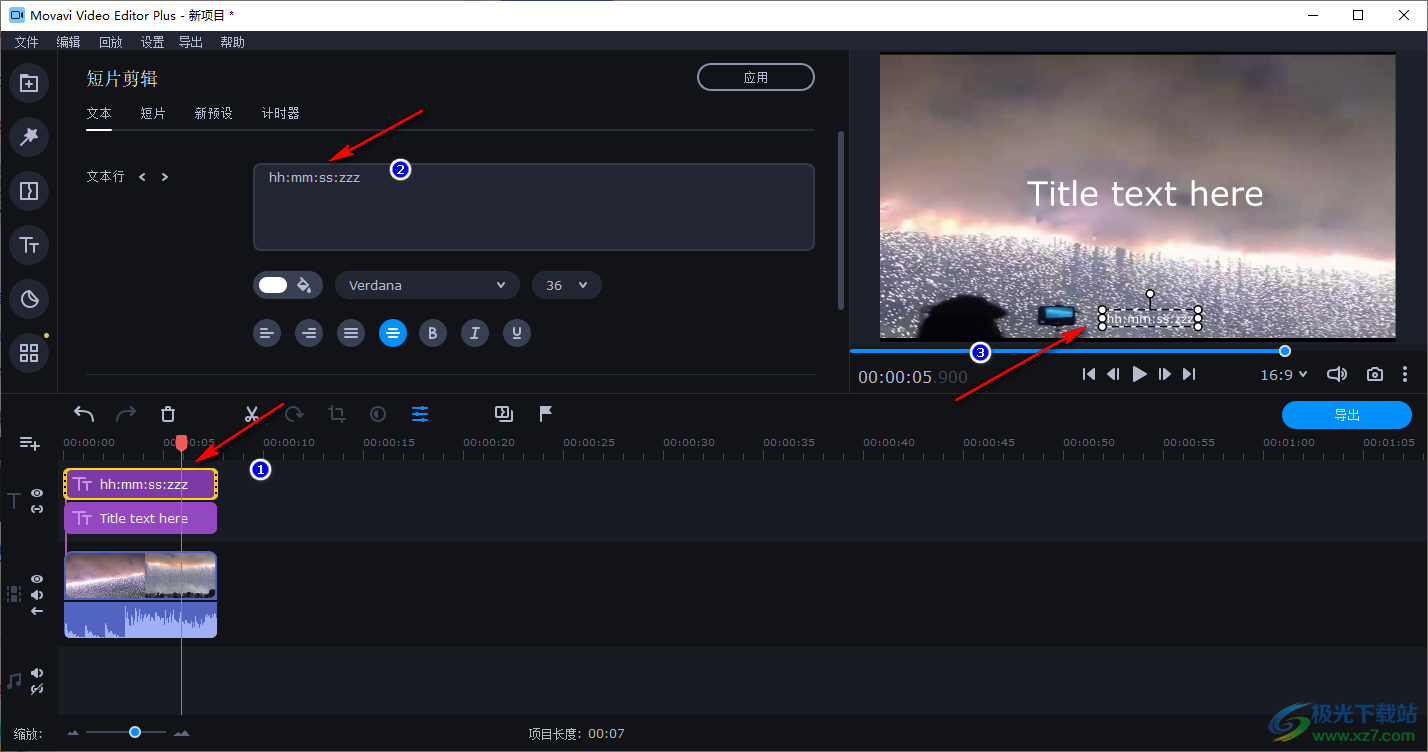Delete the selected clip with trash icon
This screenshot has height=752, width=1428.
coord(168,414)
